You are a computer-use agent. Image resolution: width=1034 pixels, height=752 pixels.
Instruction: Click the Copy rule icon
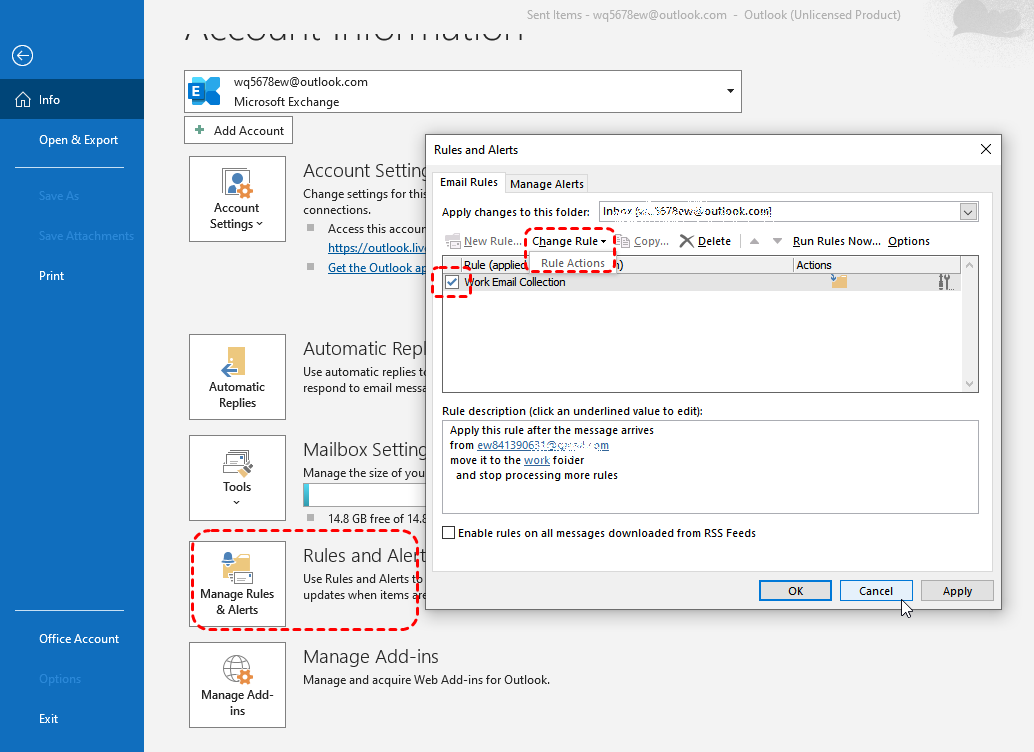pos(623,241)
